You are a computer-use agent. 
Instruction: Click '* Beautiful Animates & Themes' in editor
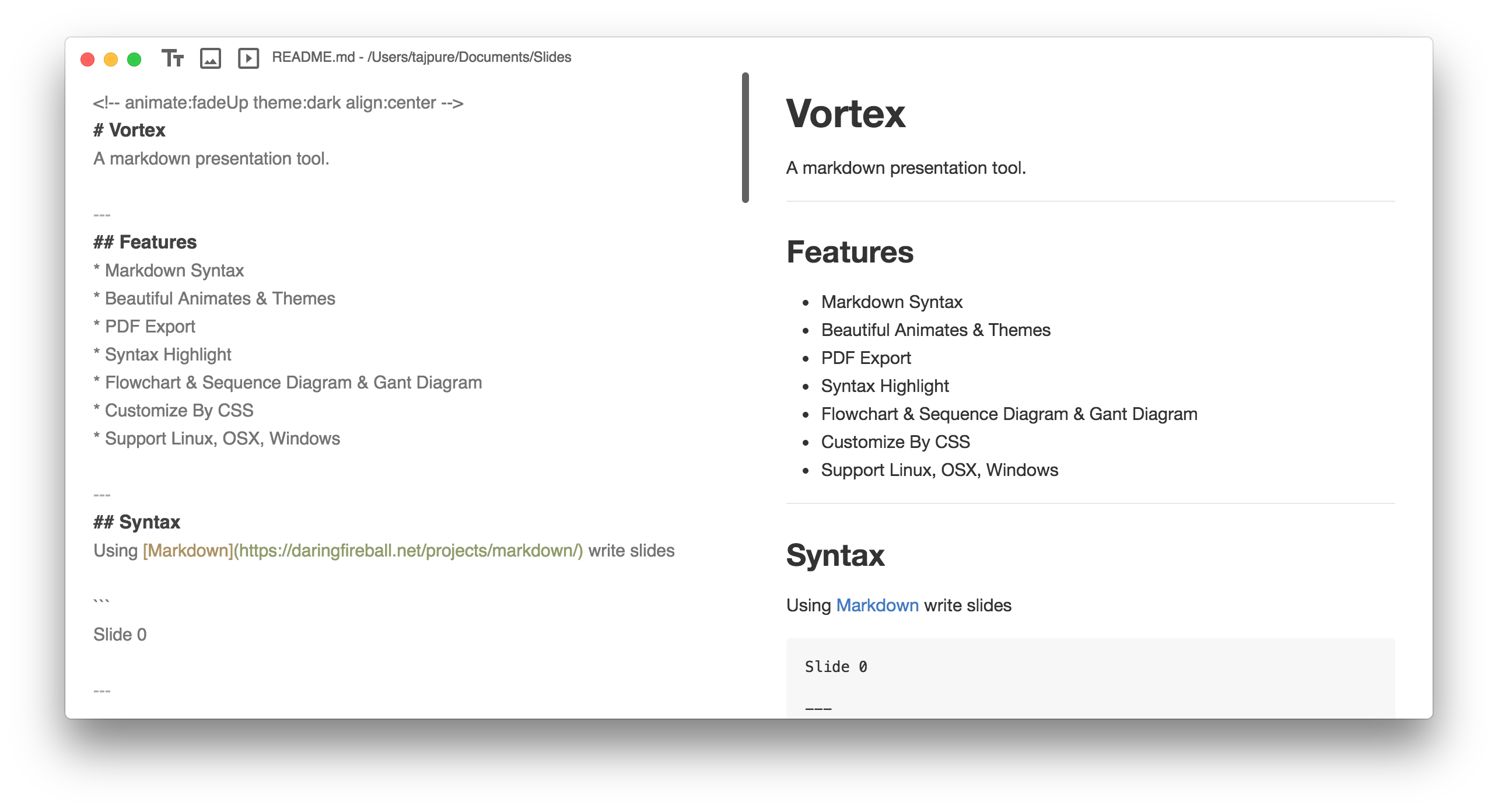tap(214, 299)
